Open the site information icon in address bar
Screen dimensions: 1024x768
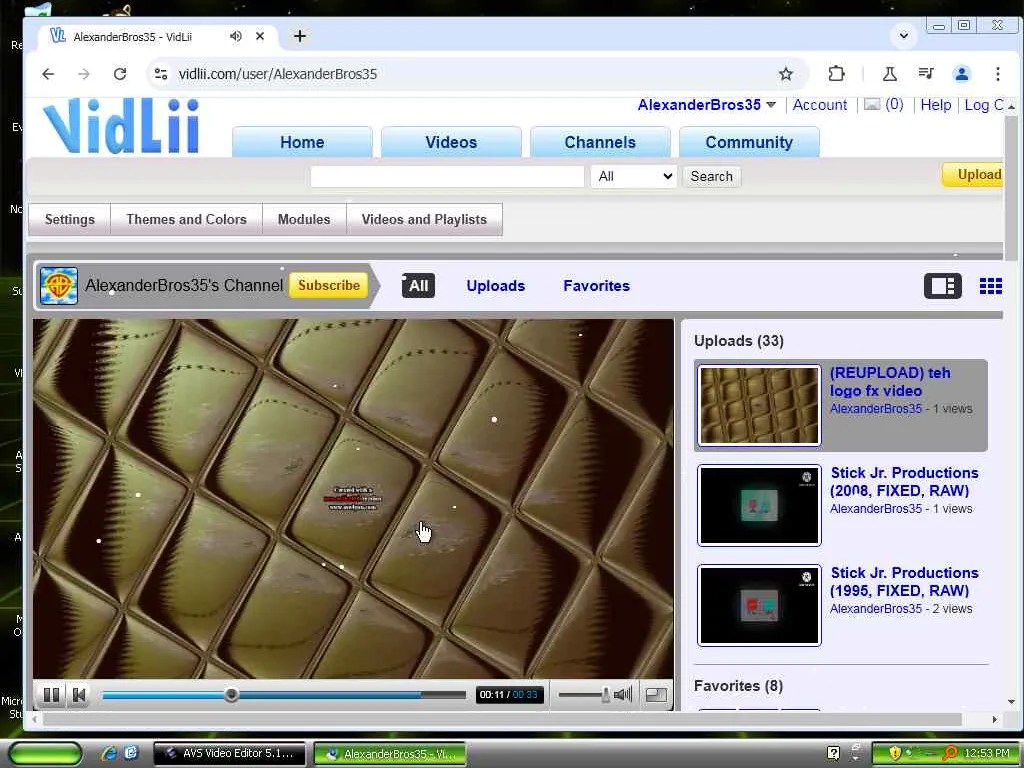coord(161,74)
